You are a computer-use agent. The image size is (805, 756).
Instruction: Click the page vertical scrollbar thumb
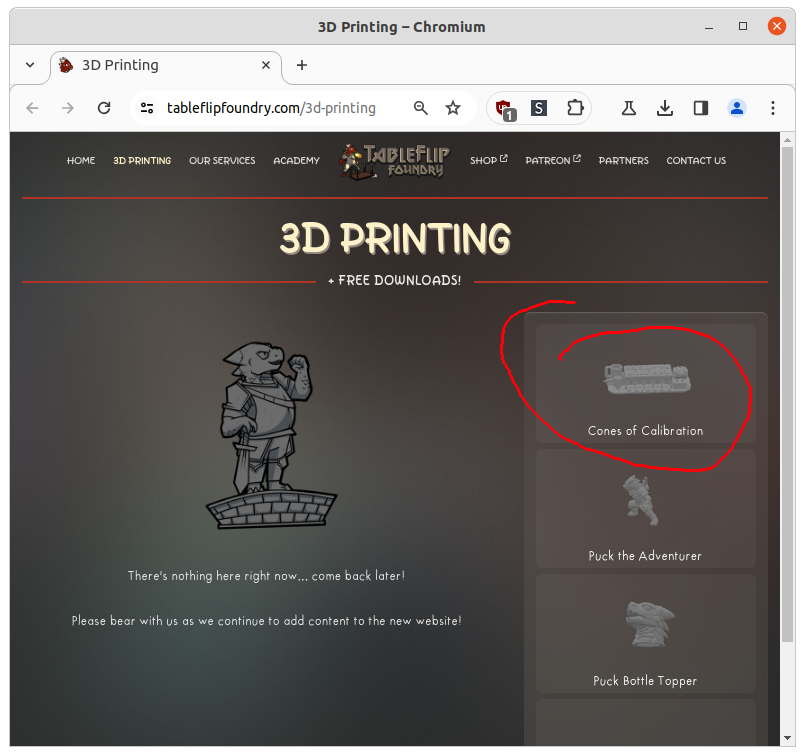pyautogui.click(x=787, y=394)
